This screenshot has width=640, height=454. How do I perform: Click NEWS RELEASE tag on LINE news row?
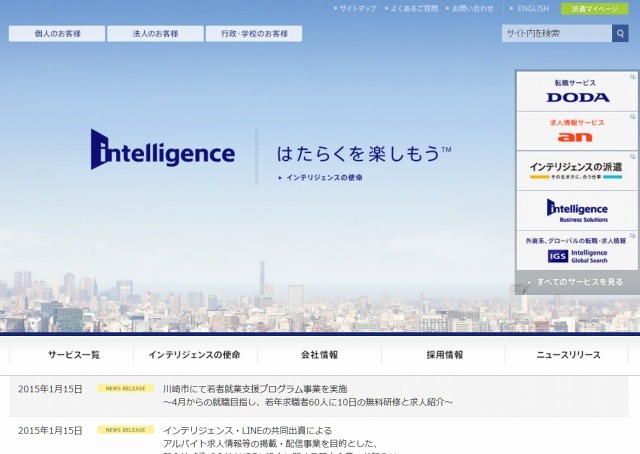pyautogui.click(x=125, y=430)
